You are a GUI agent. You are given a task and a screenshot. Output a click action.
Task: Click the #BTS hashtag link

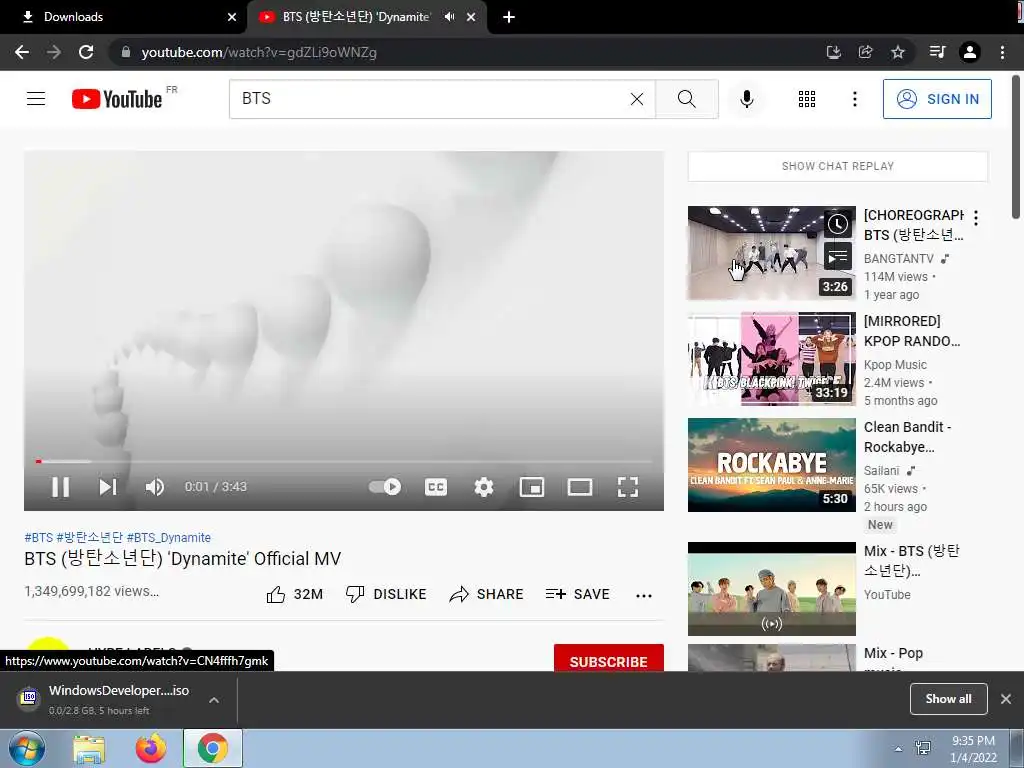(x=39, y=537)
